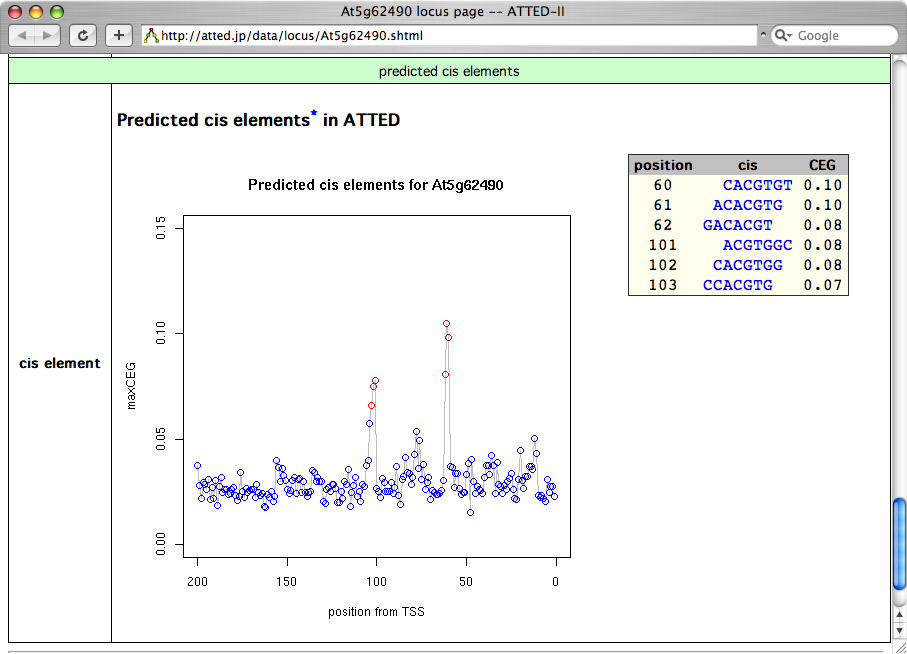Viewport: 907px width, 654px height.
Task: Open the Google search magnifier menu
Action: pos(783,36)
